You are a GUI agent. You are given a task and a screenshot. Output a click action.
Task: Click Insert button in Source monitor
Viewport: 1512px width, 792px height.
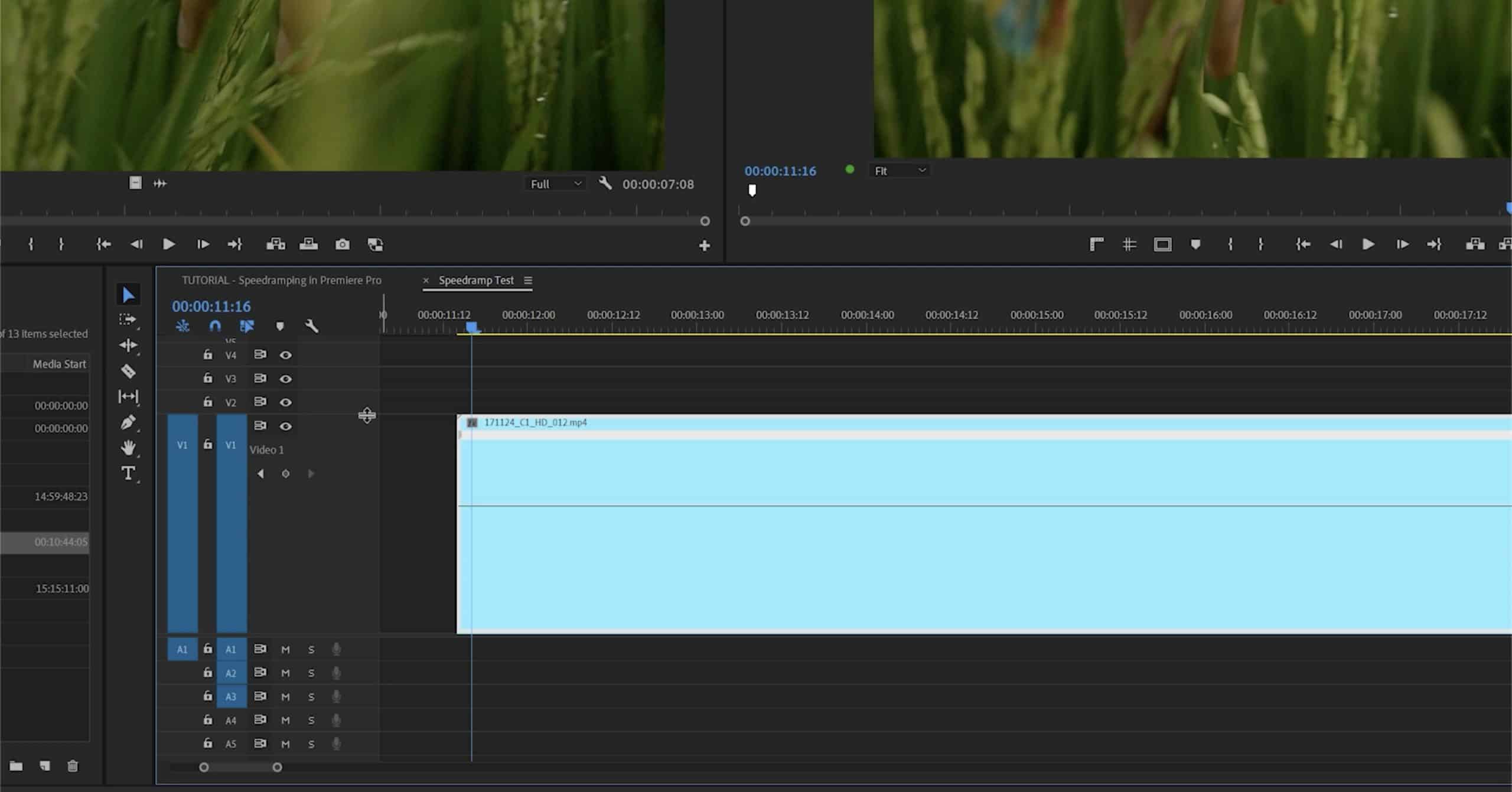click(x=276, y=245)
